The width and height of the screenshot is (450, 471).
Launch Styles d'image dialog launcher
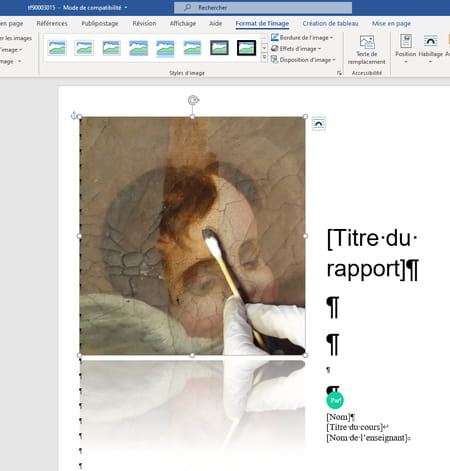[x=339, y=73]
